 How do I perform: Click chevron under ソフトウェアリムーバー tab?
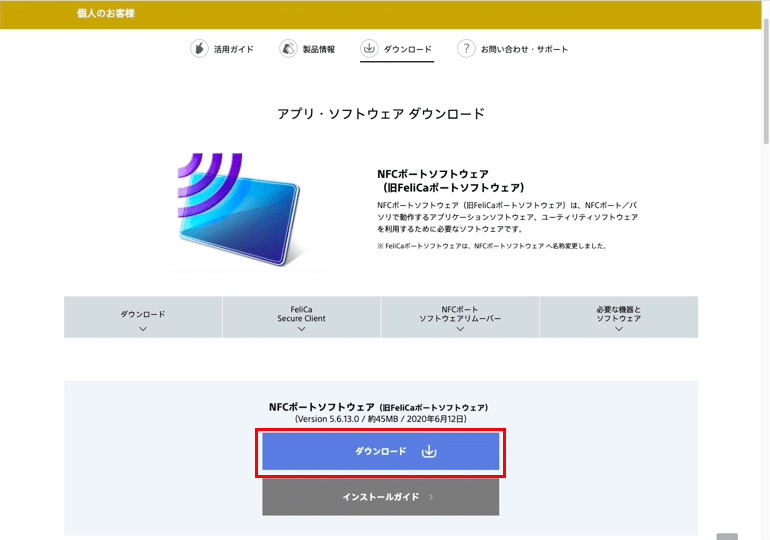(460, 329)
